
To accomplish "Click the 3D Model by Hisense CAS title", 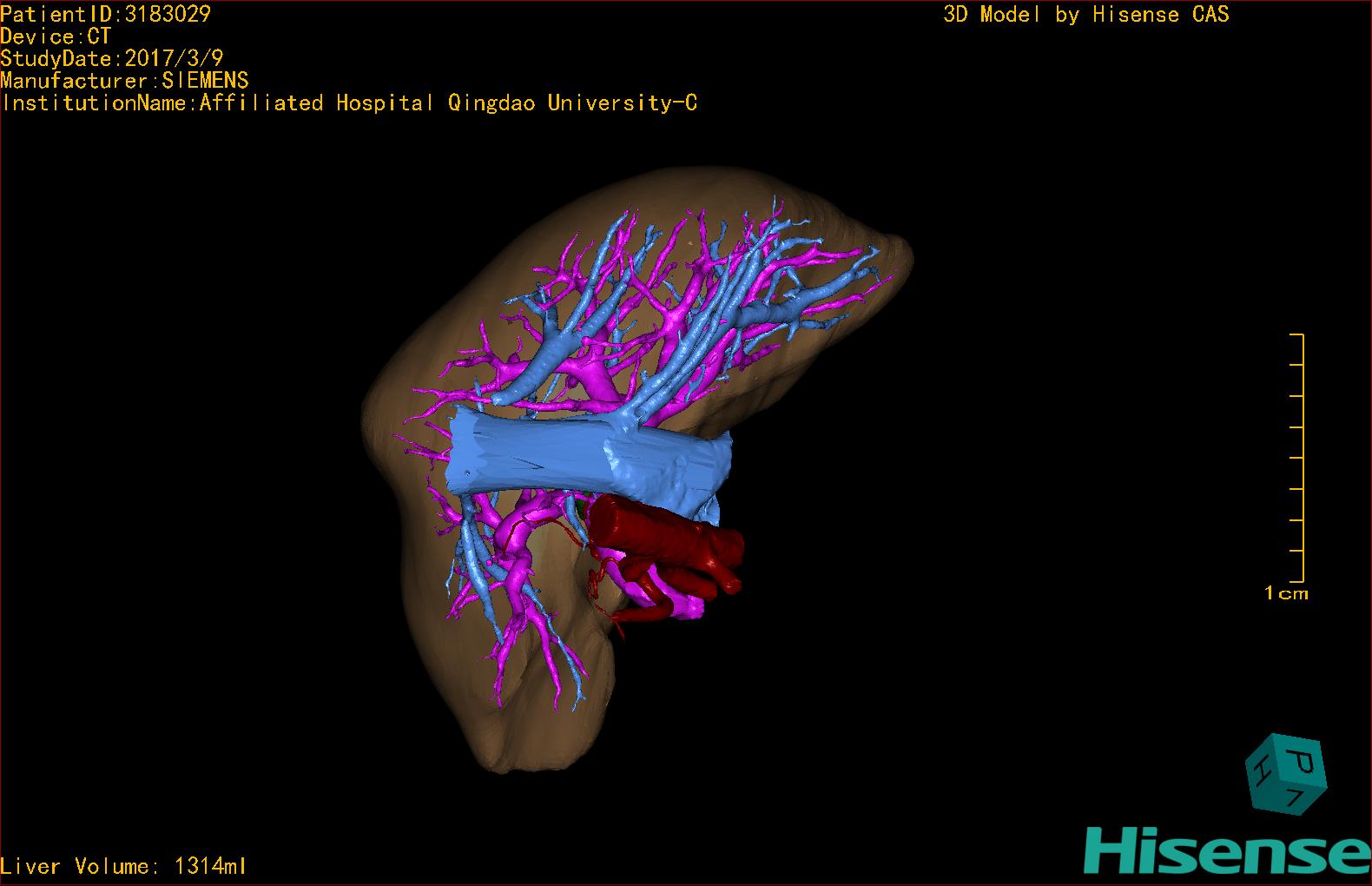I will pos(1085,15).
